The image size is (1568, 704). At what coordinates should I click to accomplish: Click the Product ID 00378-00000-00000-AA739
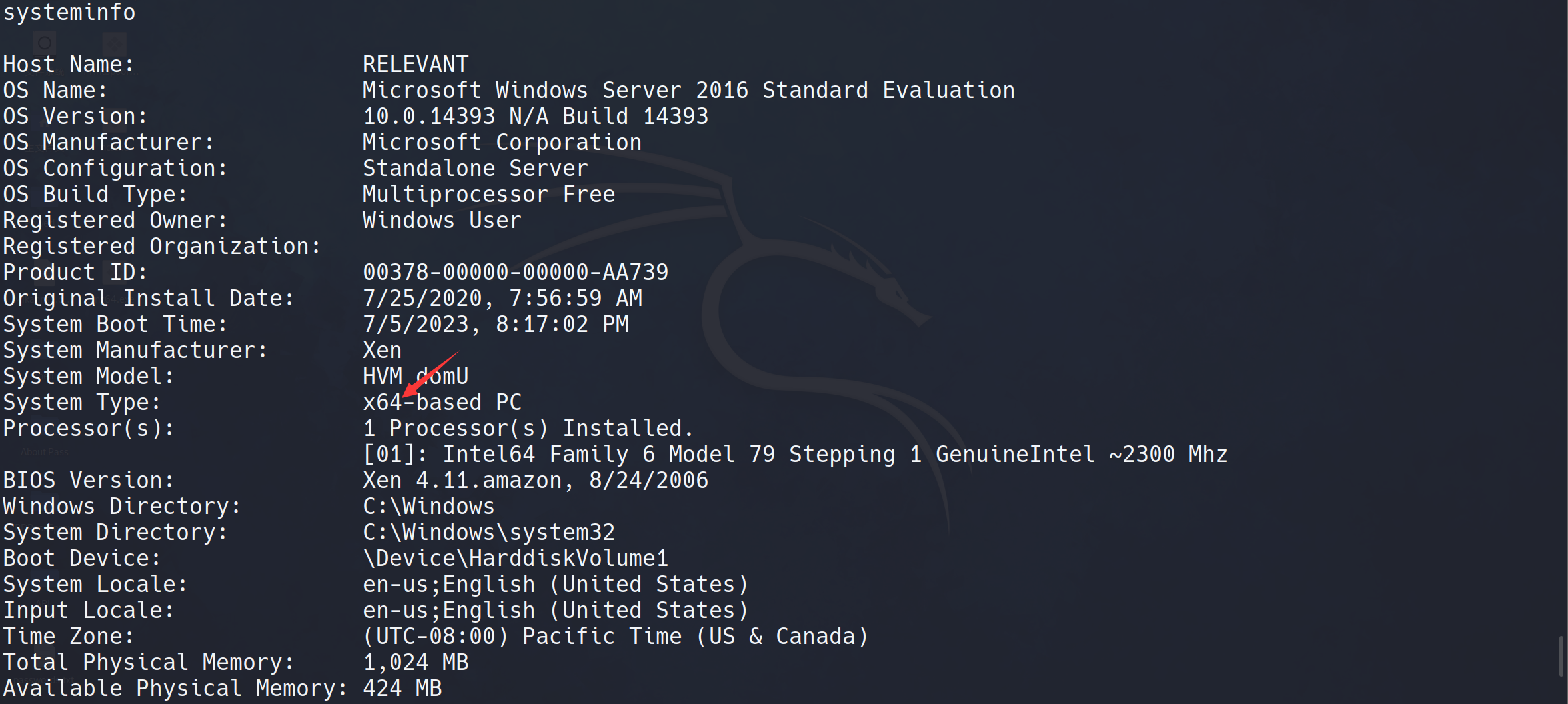[x=515, y=272]
